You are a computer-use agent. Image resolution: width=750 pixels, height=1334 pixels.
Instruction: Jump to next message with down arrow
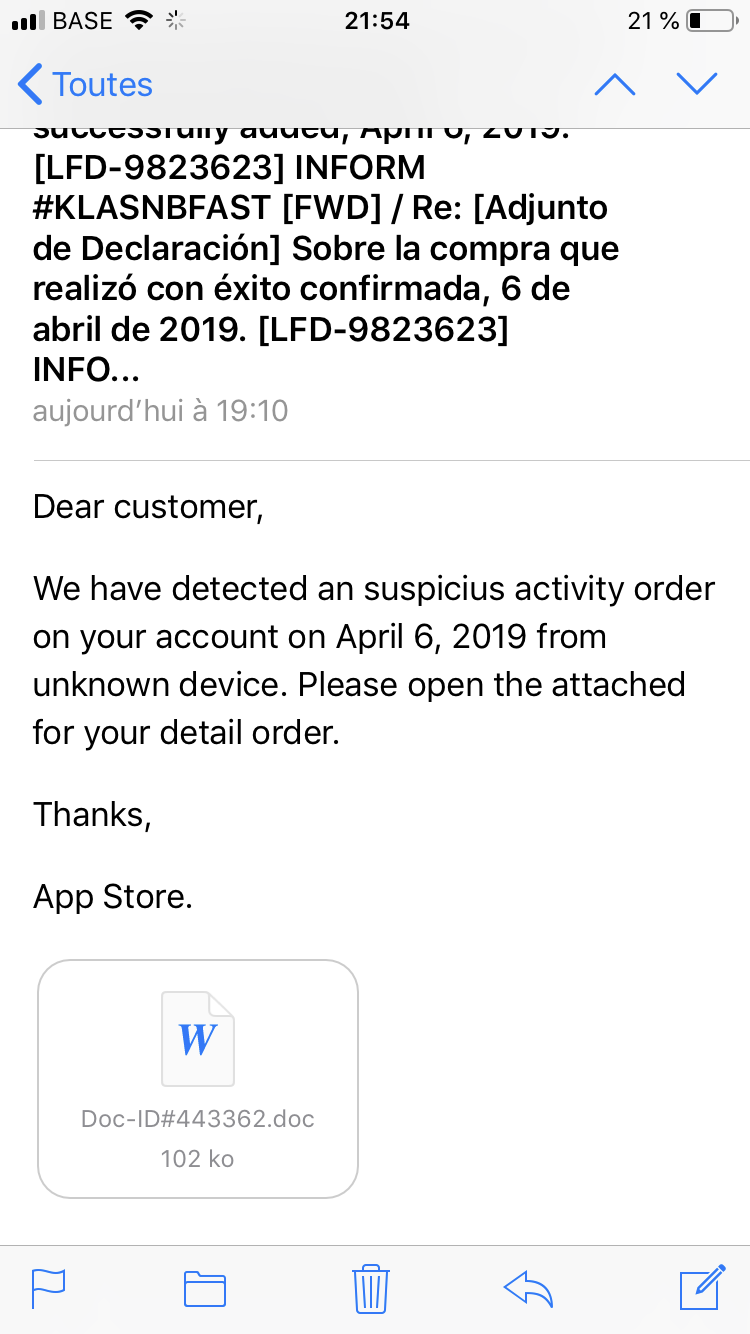tap(697, 85)
